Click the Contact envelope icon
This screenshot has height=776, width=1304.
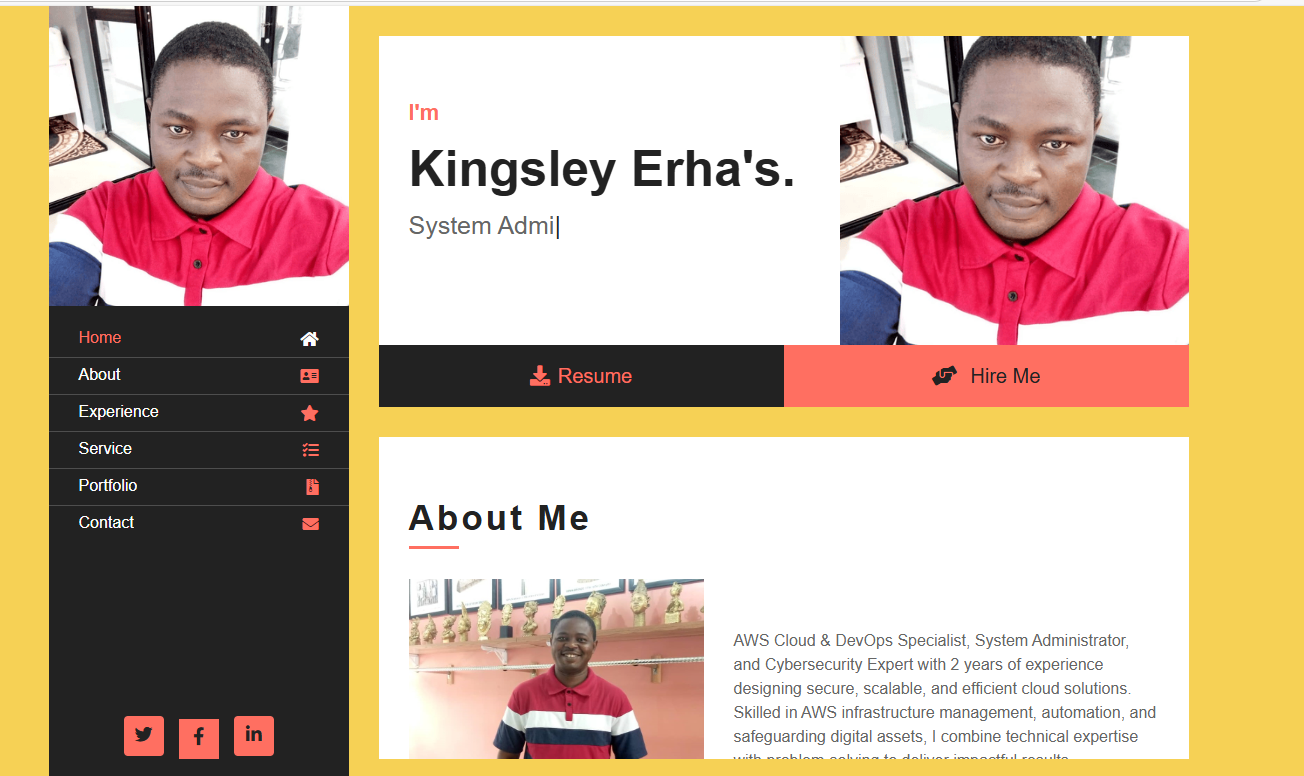311,524
